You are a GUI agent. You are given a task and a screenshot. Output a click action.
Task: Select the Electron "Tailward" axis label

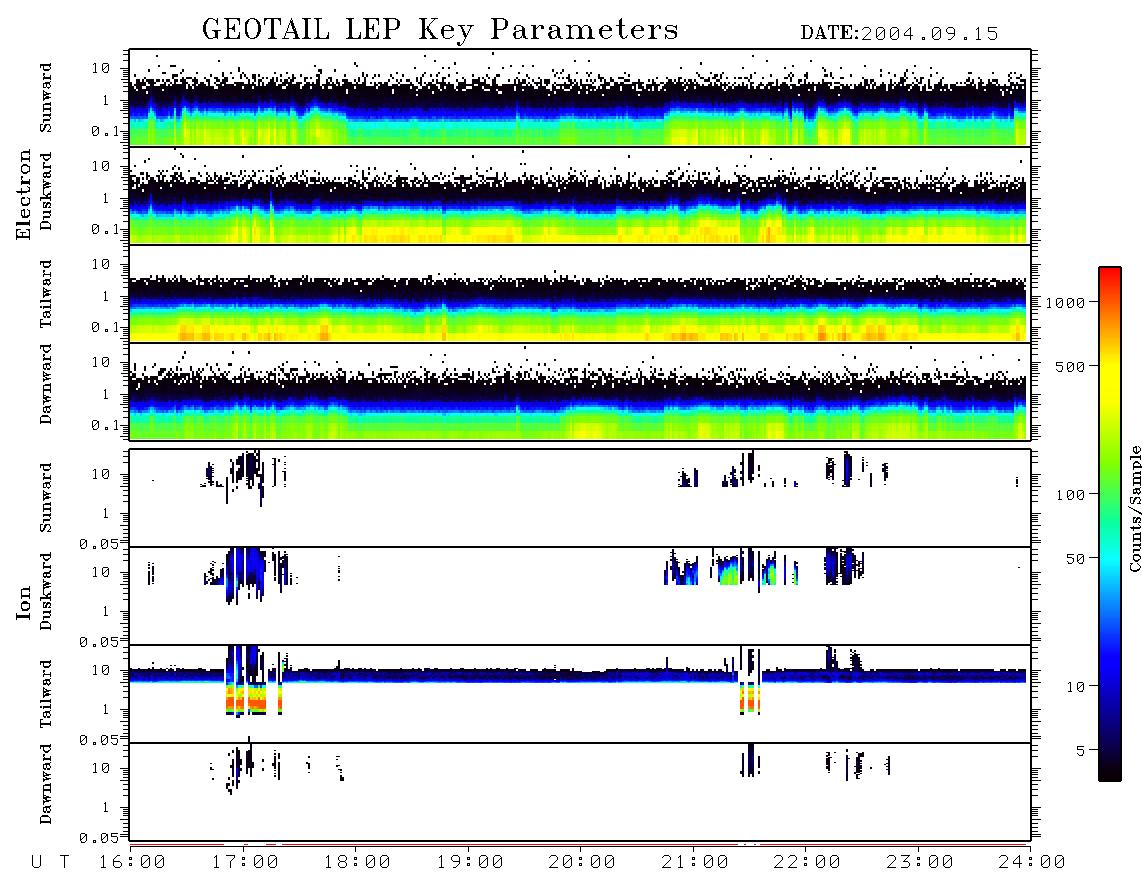click(46, 294)
